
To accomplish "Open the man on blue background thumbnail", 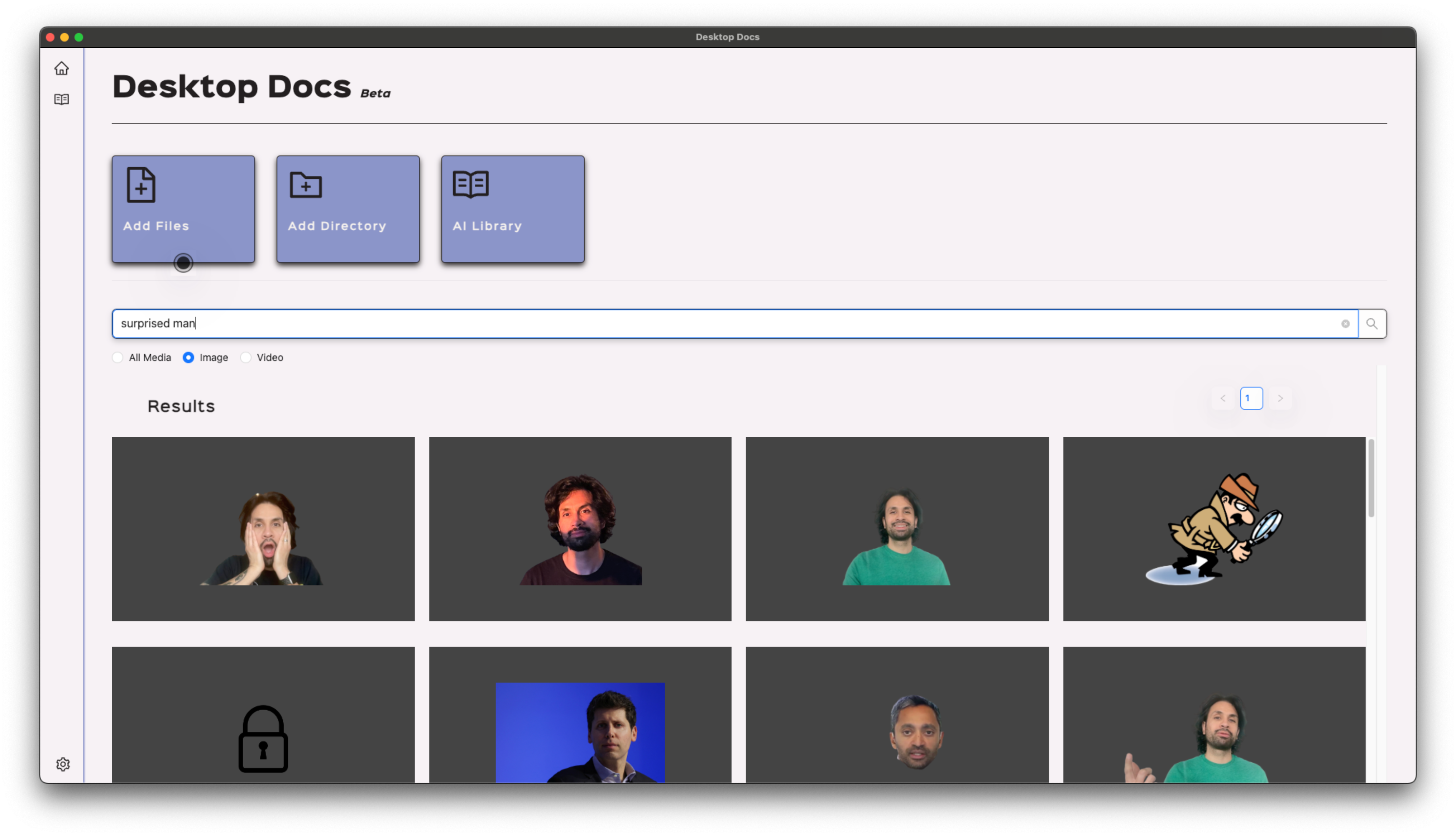I will (x=580, y=715).
